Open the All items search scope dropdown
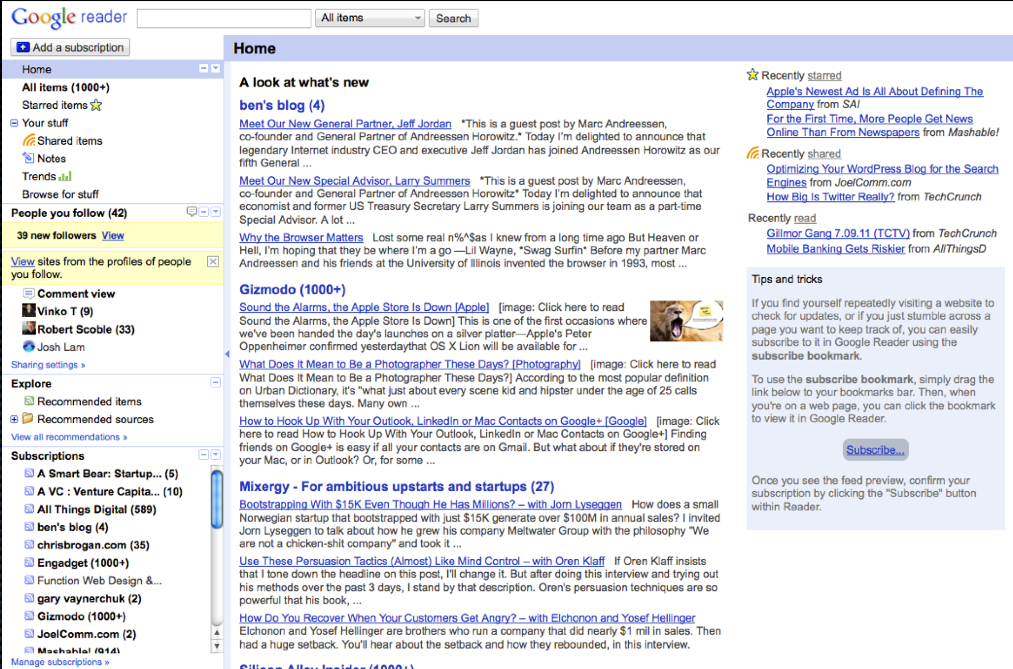 click(370, 18)
